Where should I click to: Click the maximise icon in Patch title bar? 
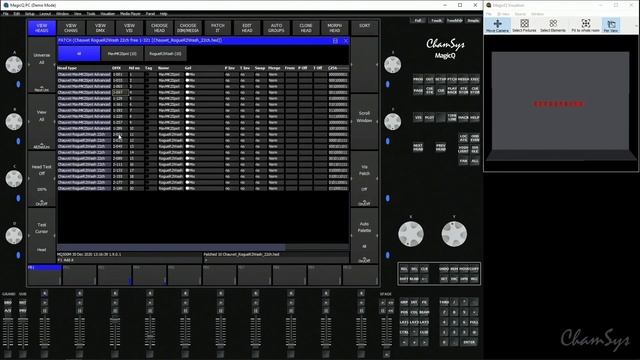point(335,40)
